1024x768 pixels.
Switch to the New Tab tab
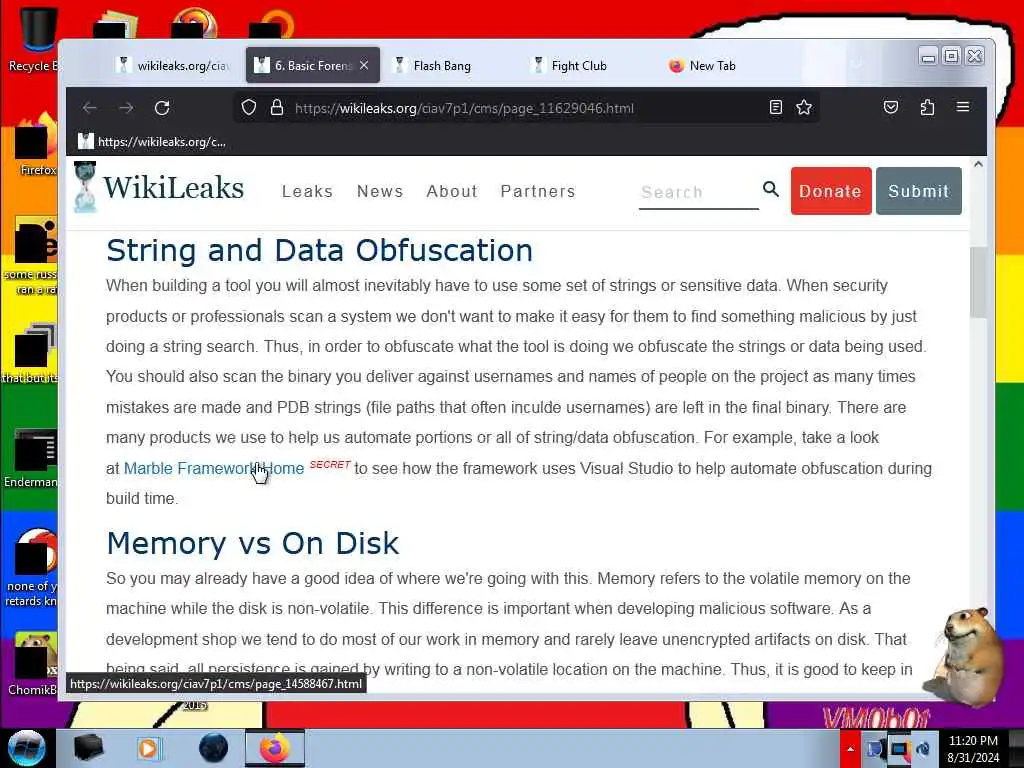(712, 65)
